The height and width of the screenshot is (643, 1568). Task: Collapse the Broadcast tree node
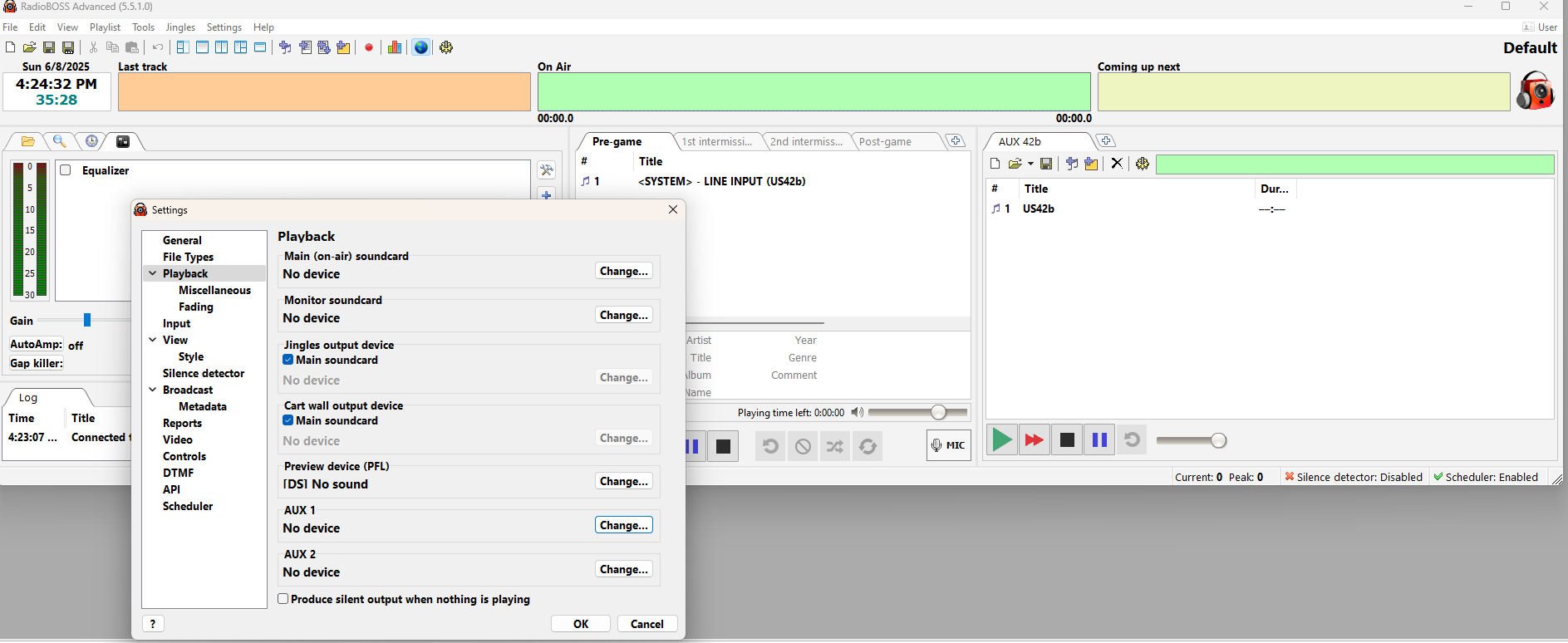coord(153,390)
